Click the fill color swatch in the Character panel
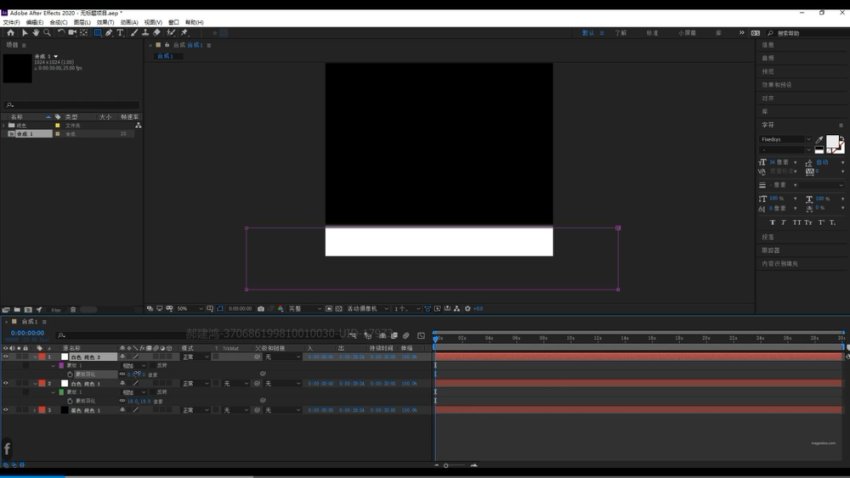 [x=832, y=141]
